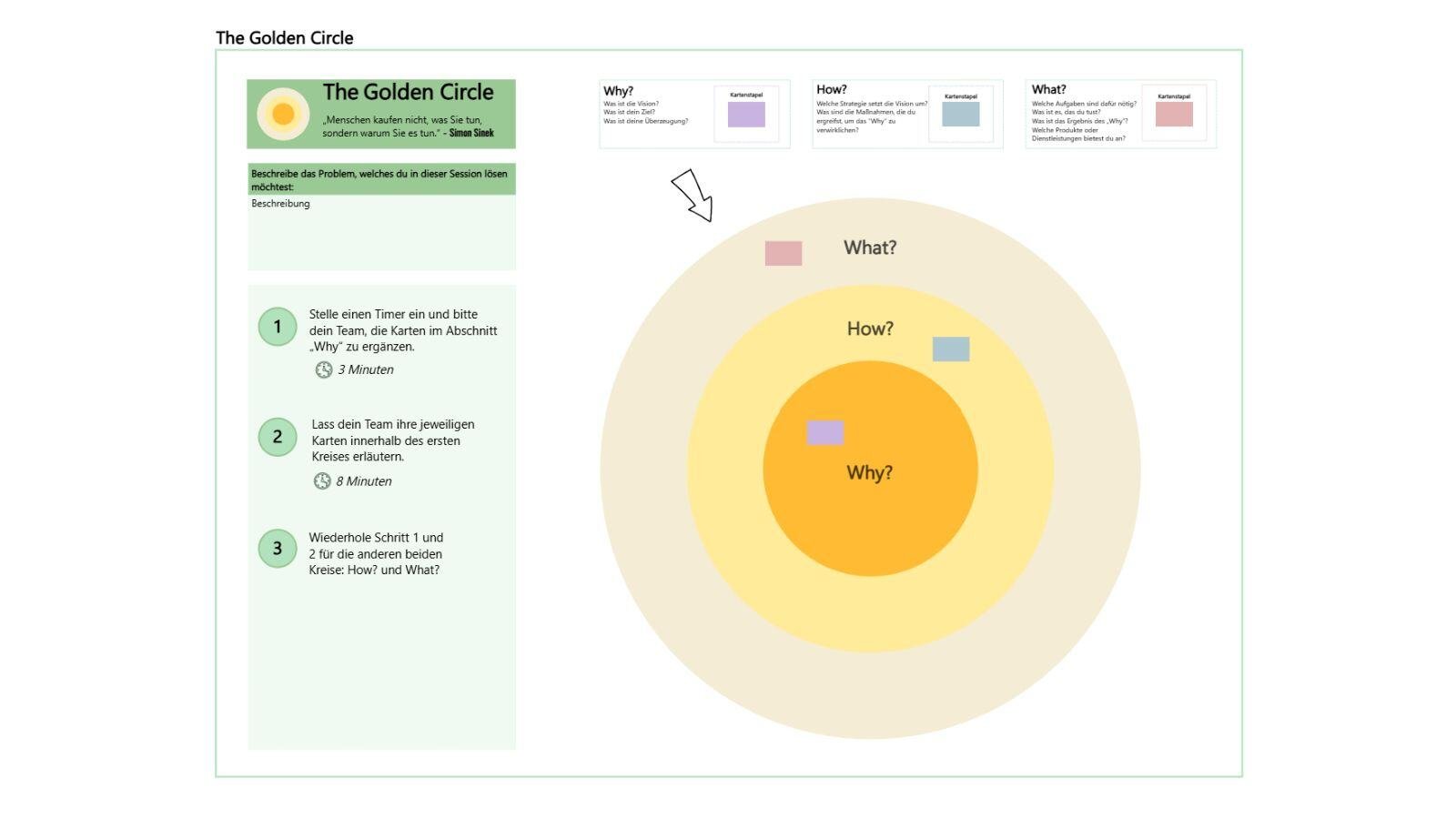The height and width of the screenshot is (819, 1456).
Task: Click the pink card inside the What ring
Action: [784, 252]
